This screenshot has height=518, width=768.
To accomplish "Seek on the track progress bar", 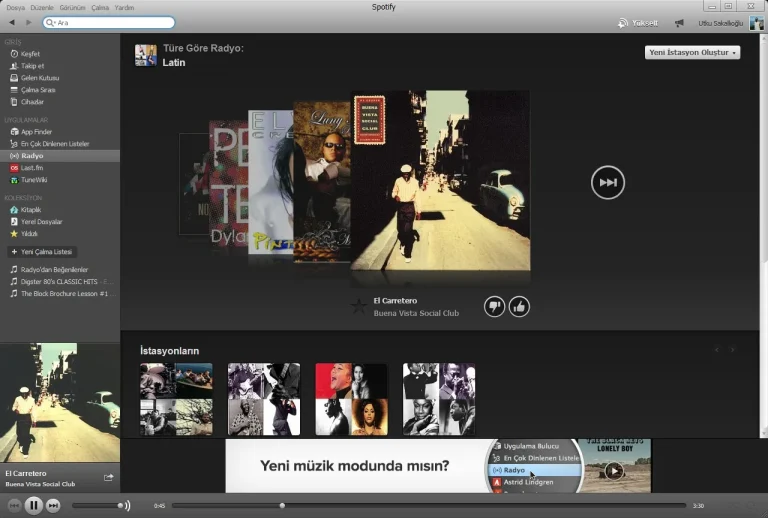I will pyautogui.click(x=429, y=505).
